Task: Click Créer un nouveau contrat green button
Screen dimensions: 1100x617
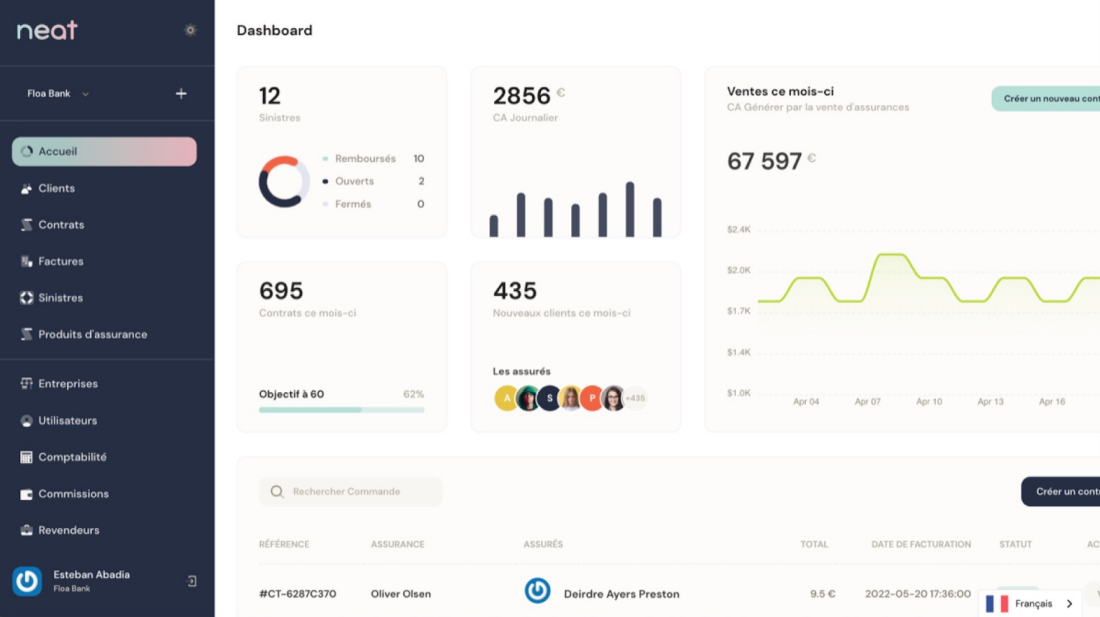Action: click(1045, 99)
